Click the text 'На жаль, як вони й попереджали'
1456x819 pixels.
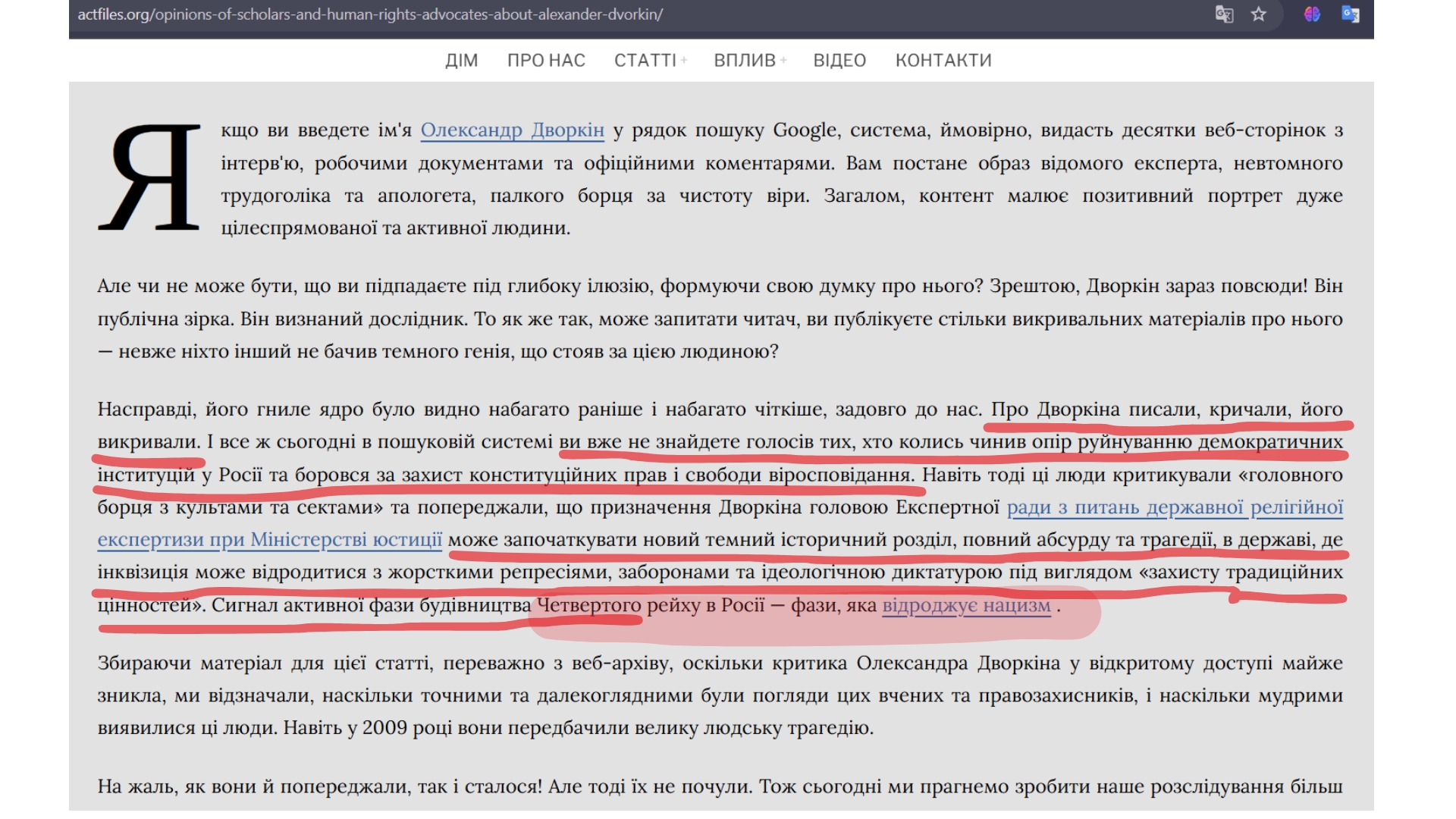click(320, 786)
